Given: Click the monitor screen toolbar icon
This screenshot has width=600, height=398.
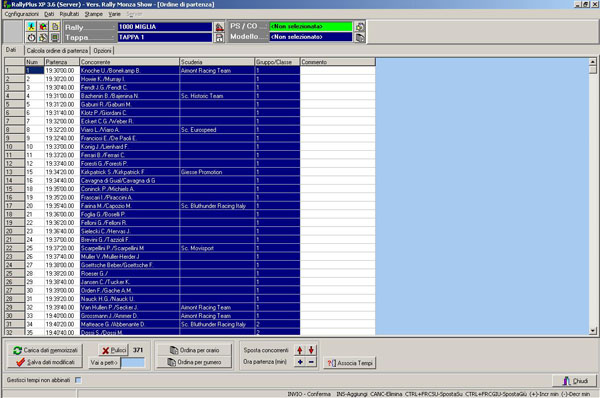Looking at the screenshot, I should click(x=55, y=38).
